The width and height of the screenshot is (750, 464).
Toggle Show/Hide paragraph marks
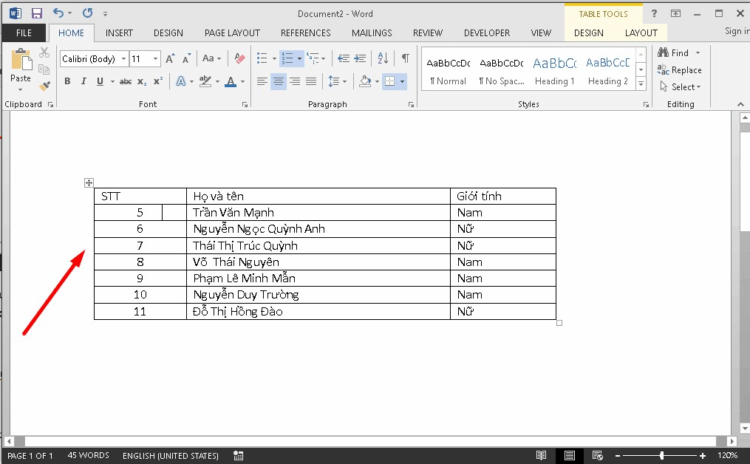(x=405, y=59)
